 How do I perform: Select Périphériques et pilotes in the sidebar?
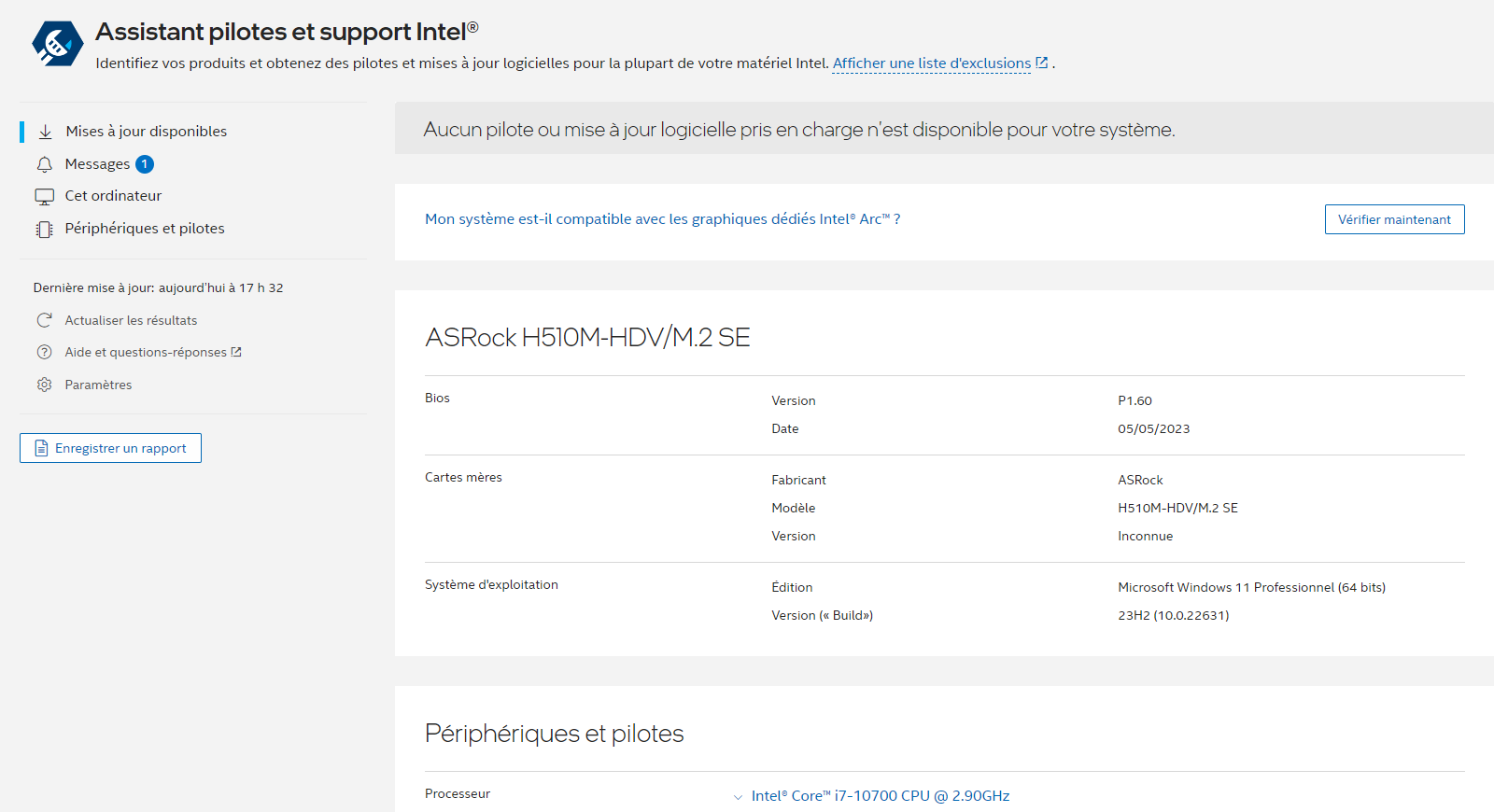(x=145, y=229)
